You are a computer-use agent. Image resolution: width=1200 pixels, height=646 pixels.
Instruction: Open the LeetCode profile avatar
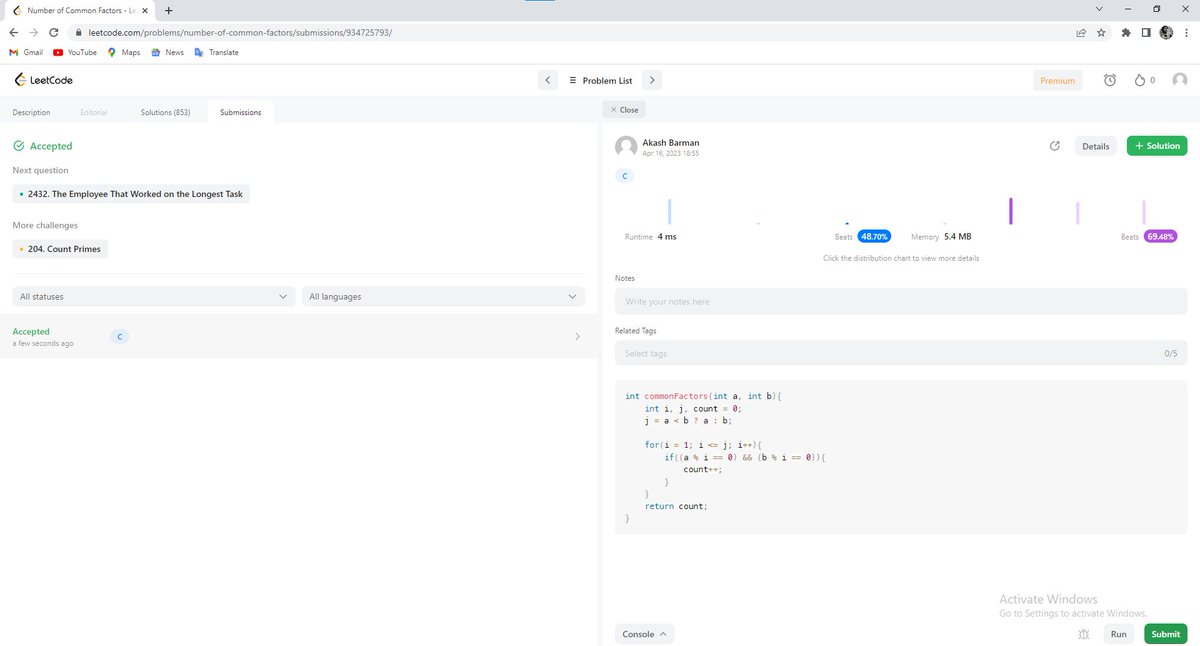point(1180,80)
